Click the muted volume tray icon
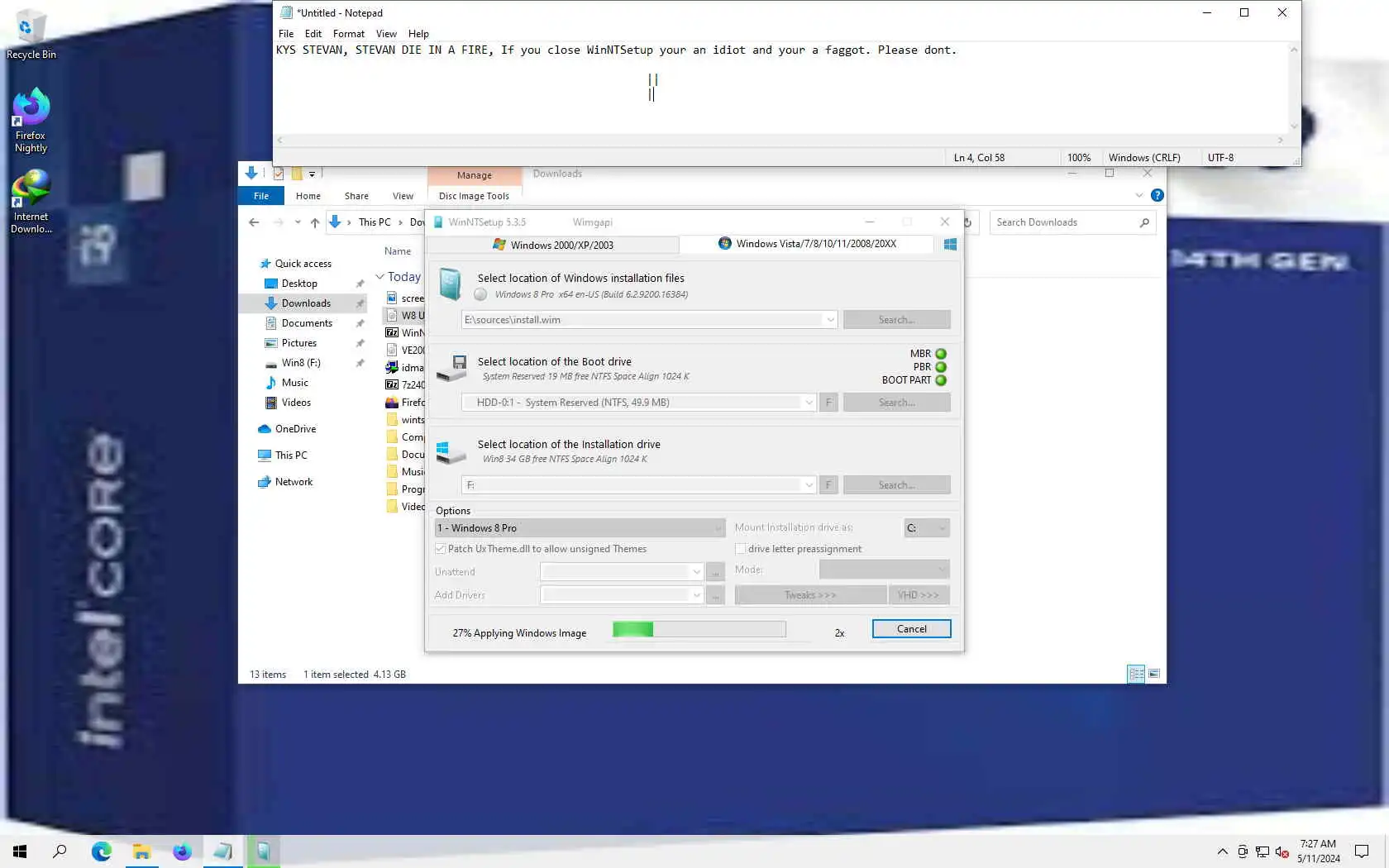 pyautogui.click(x=1282, y=851)
